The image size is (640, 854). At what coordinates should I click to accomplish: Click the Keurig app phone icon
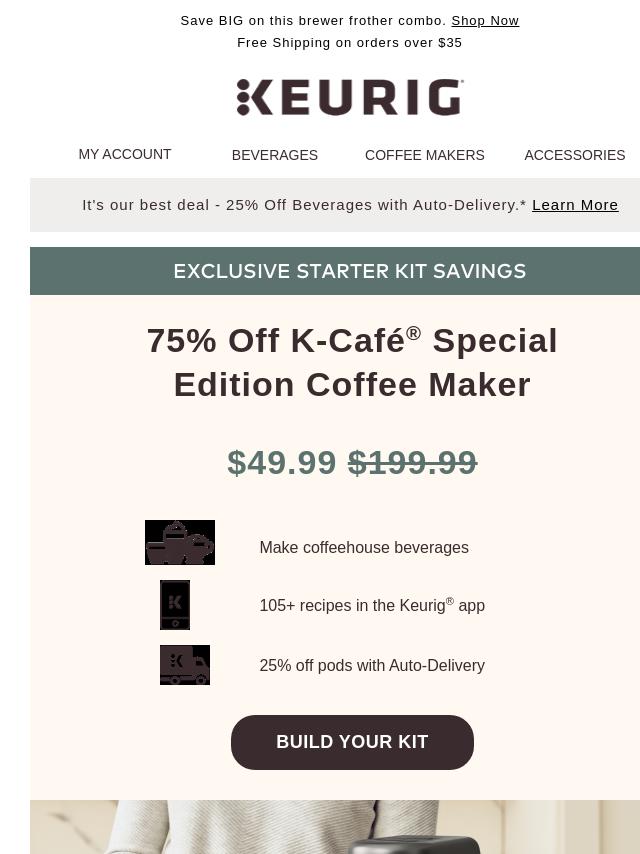(175, 605)
